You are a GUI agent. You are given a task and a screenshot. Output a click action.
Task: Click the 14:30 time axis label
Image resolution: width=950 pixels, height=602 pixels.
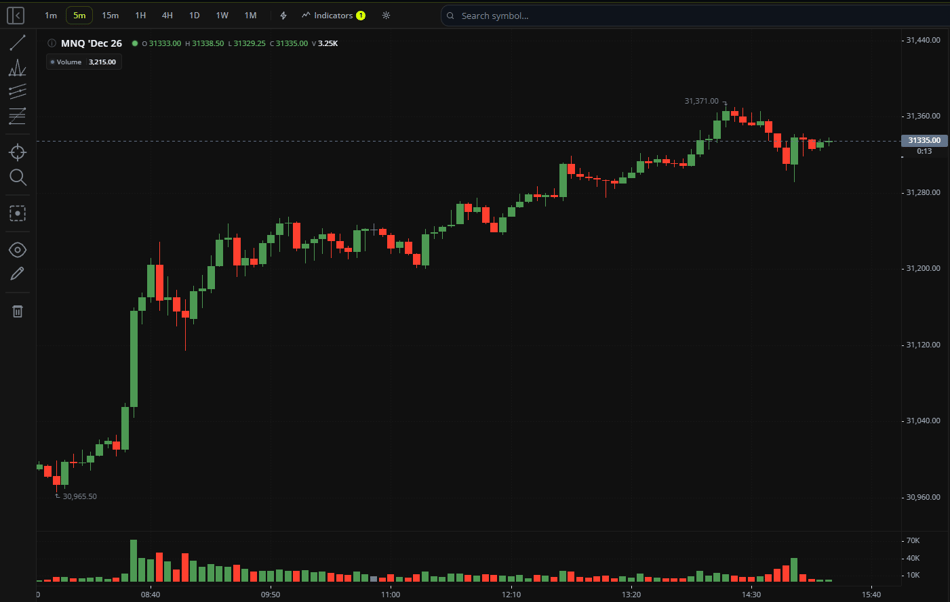click(x=751, y=594)
